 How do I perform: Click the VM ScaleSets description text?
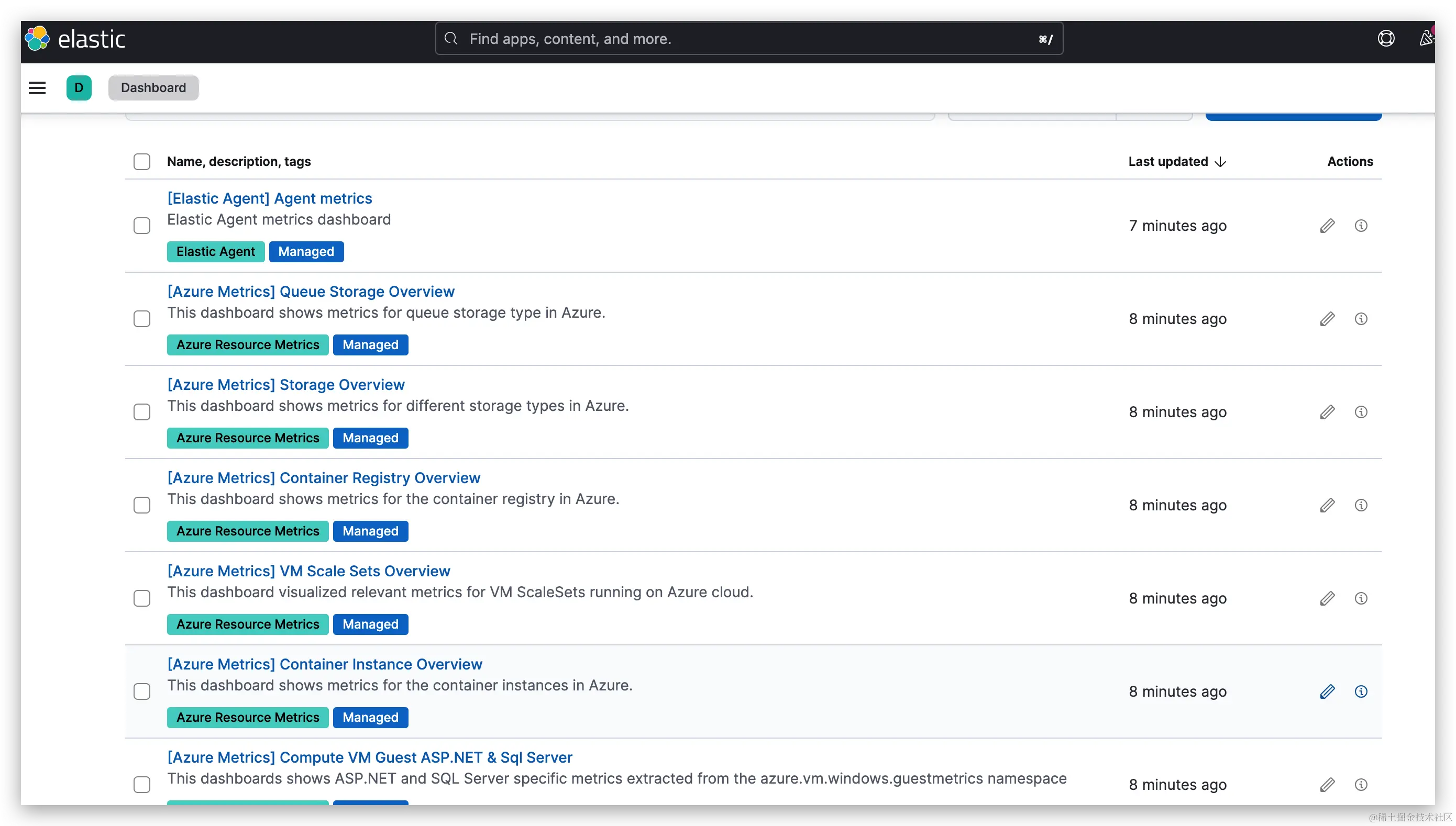[460, 592]
